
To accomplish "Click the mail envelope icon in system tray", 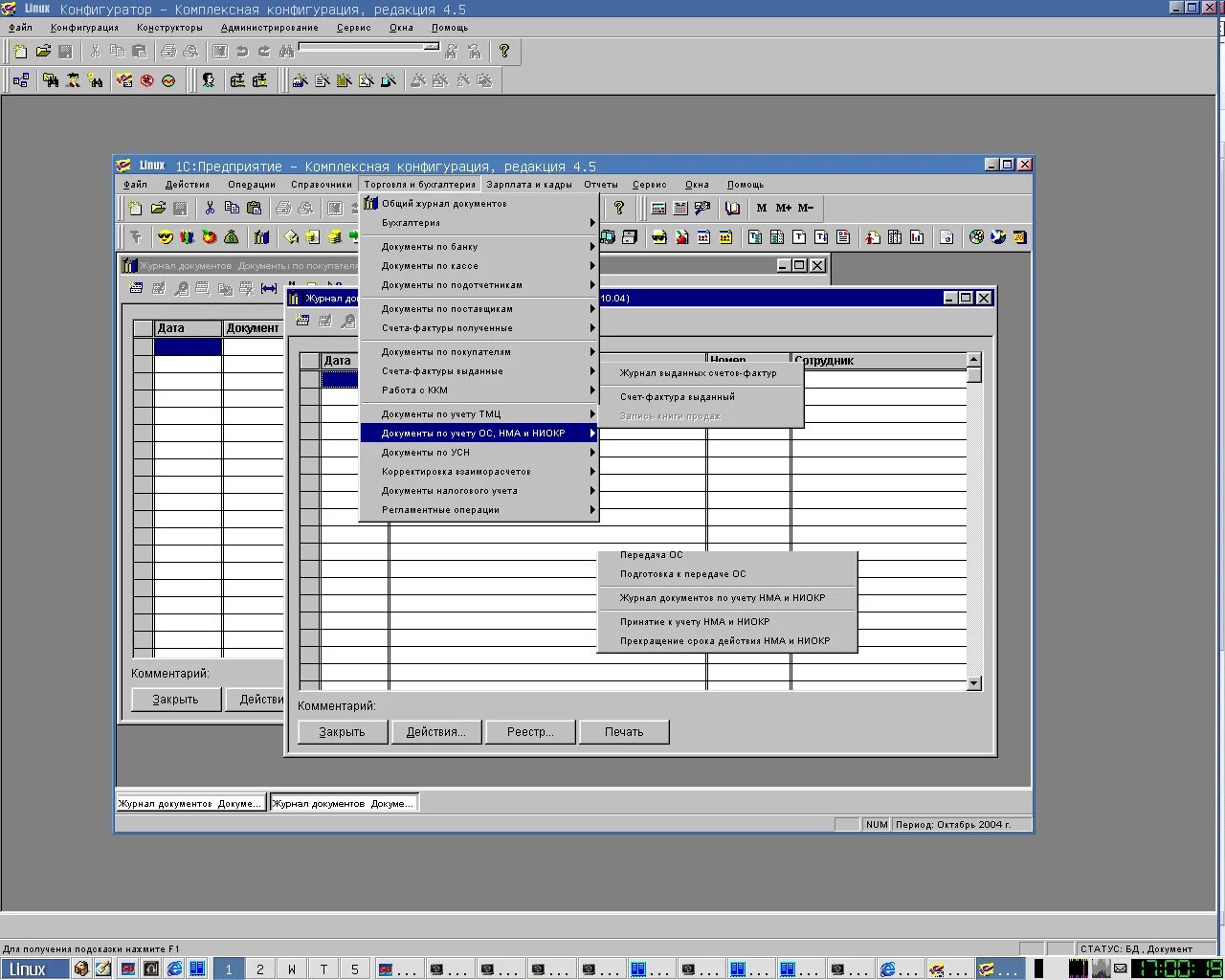I will coord(1120,969).
